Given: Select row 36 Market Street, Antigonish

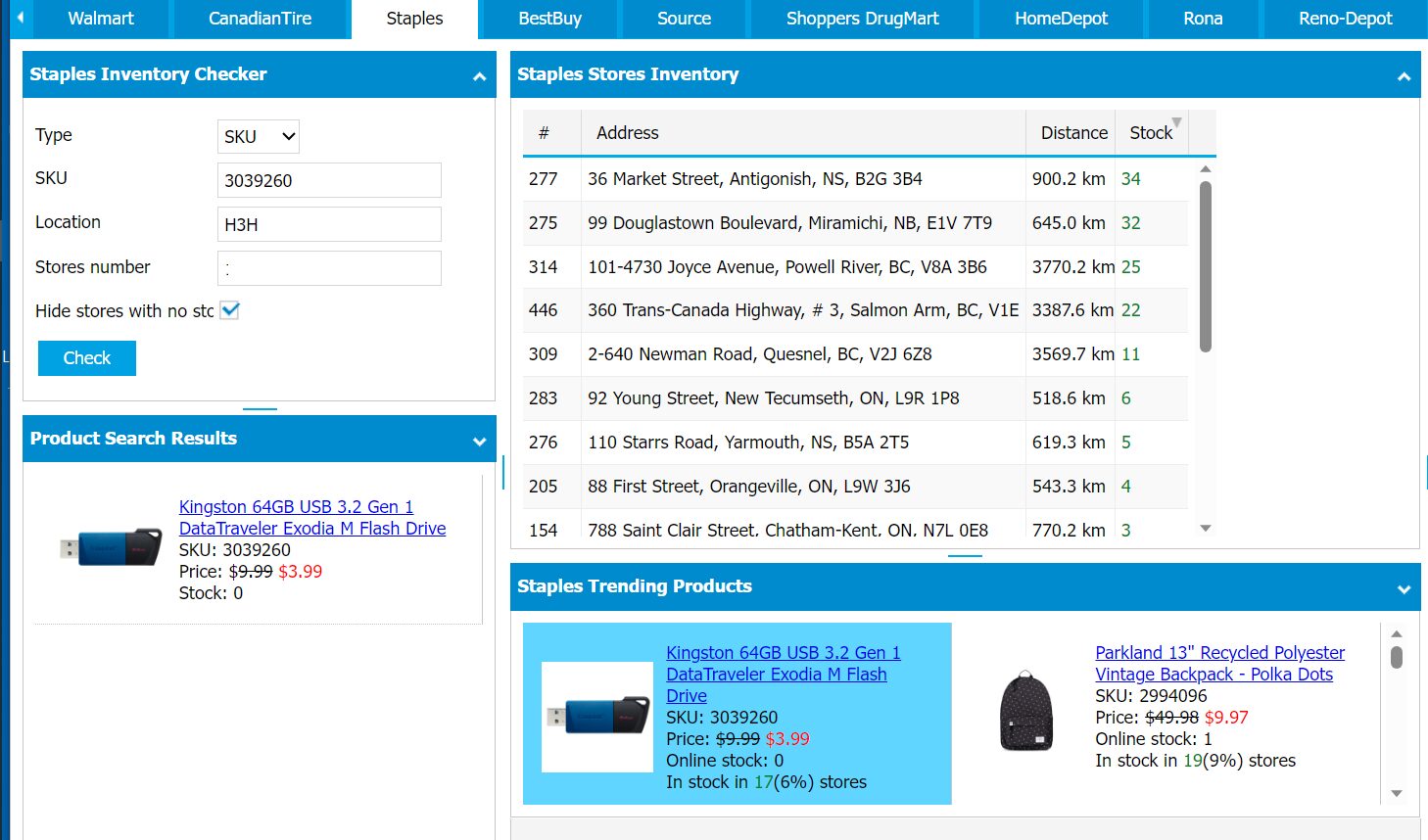Looking at the screenshot, I should coord(855,179).
